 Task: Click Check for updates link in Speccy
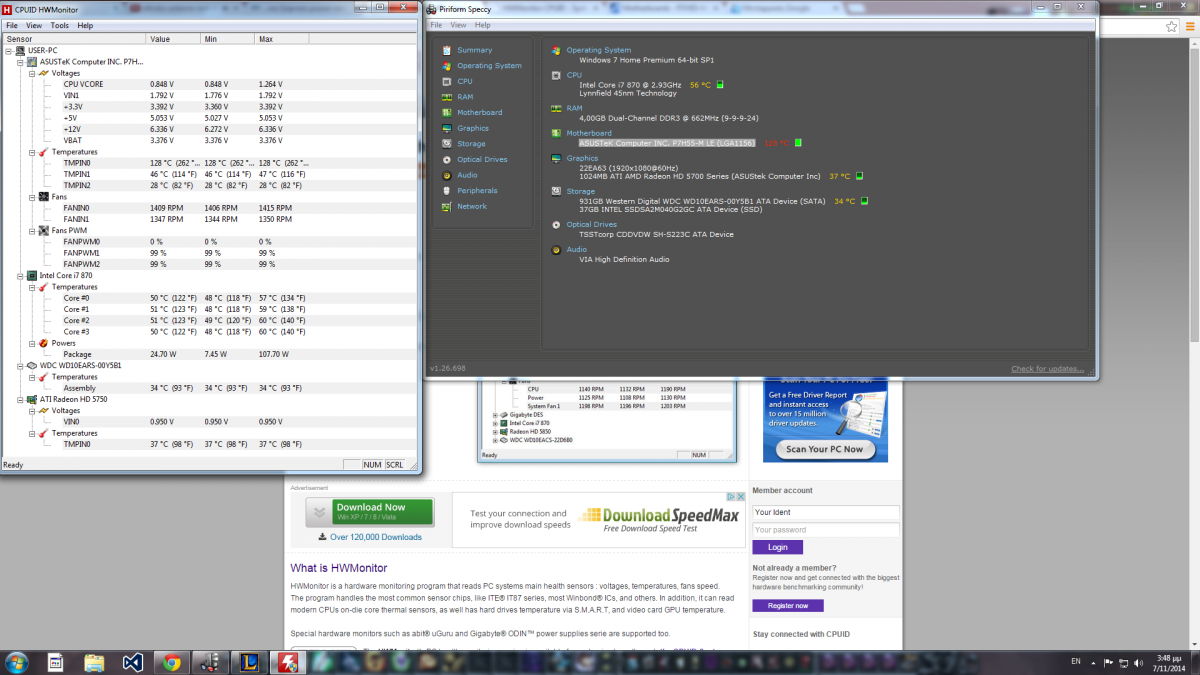(x=1047, y=369)
